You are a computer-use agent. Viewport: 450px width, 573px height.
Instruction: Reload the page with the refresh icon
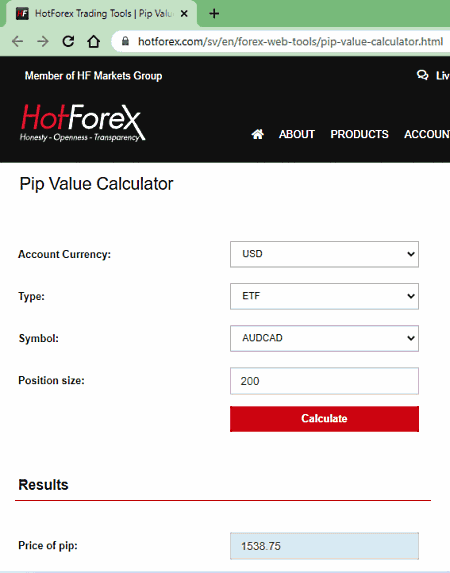[x=68, y=41]
